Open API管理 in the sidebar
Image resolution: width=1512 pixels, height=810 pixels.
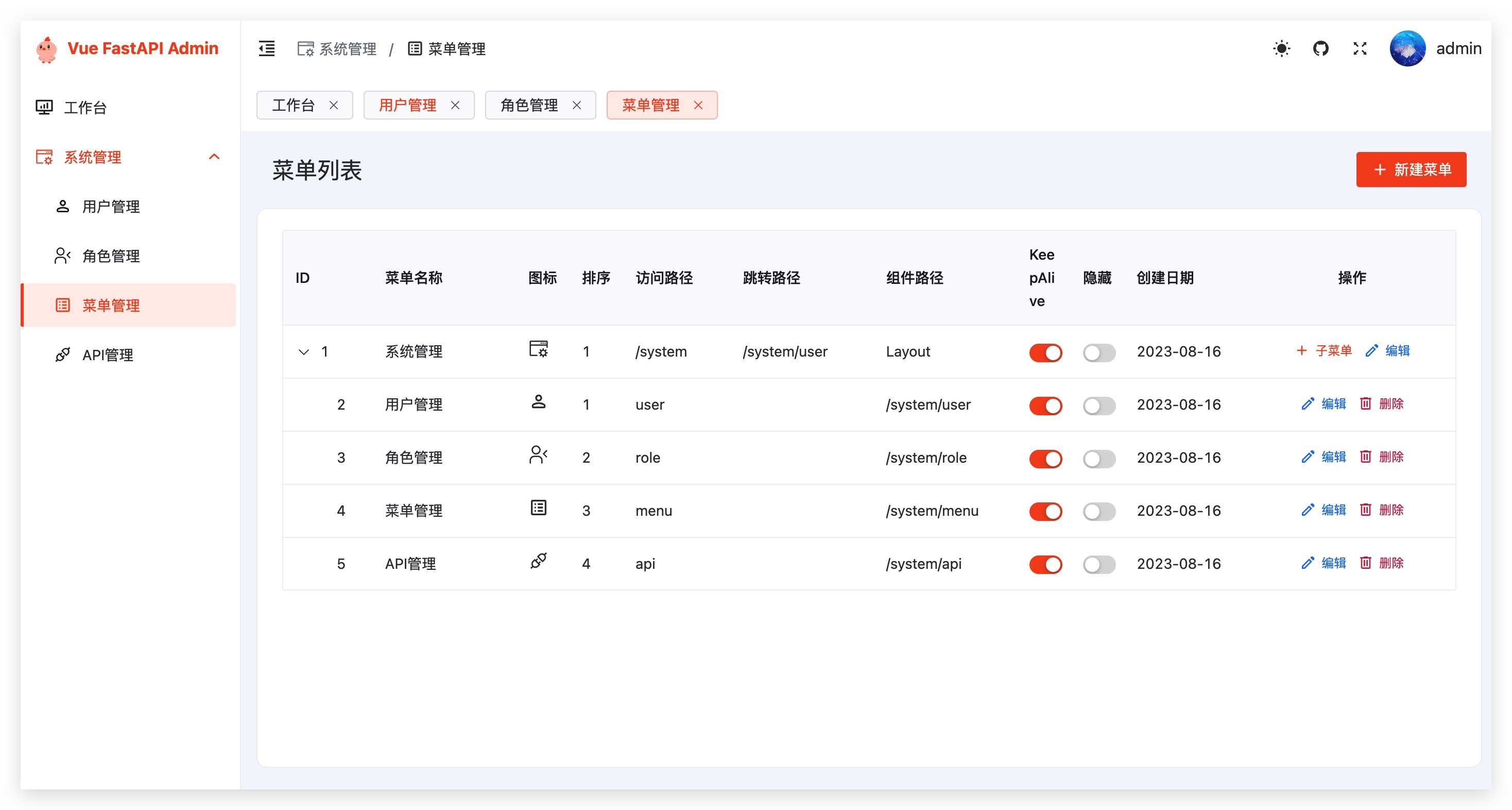(108, 355)
